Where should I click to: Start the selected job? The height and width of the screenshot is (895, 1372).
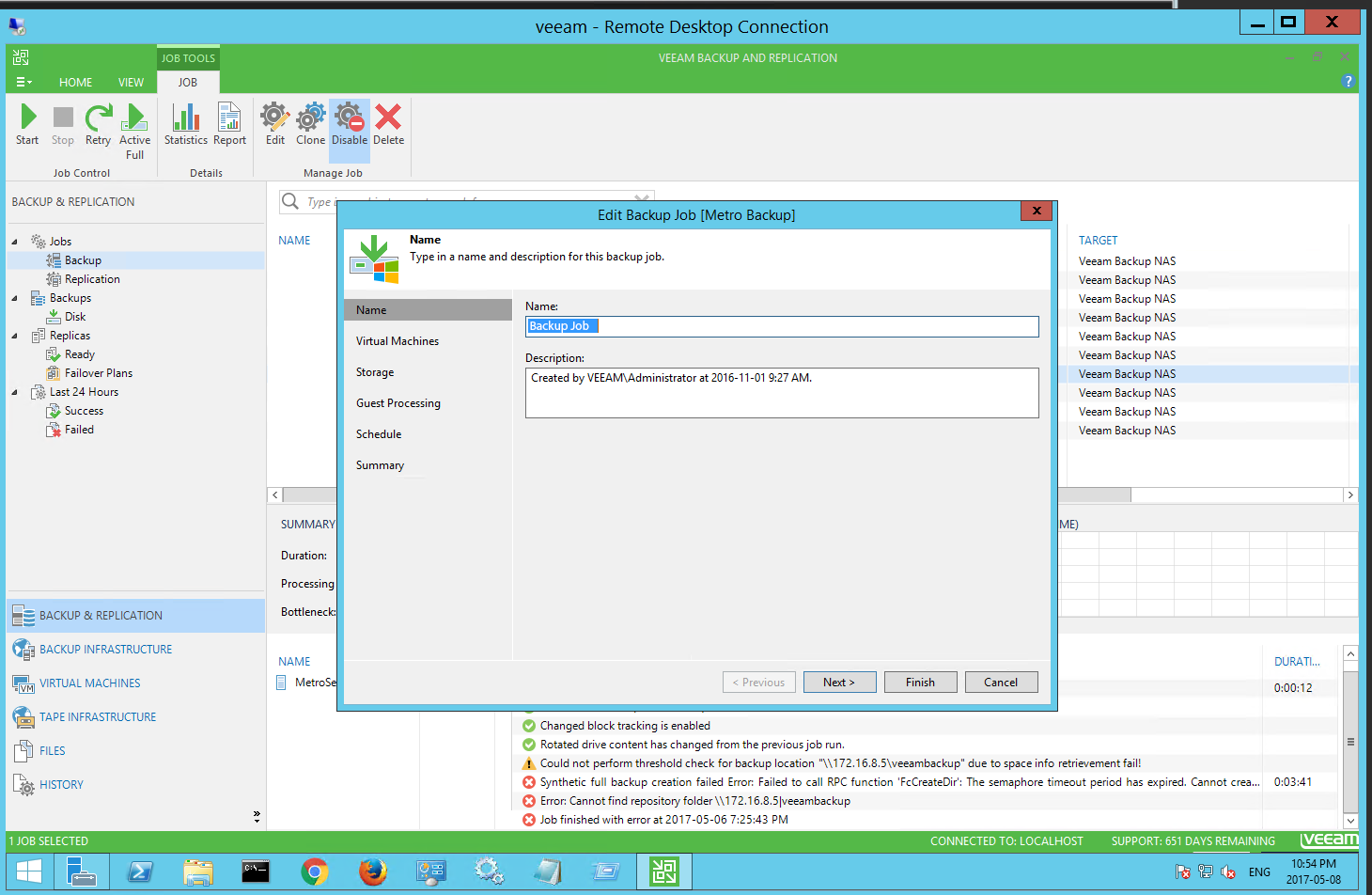coord(27,124)
